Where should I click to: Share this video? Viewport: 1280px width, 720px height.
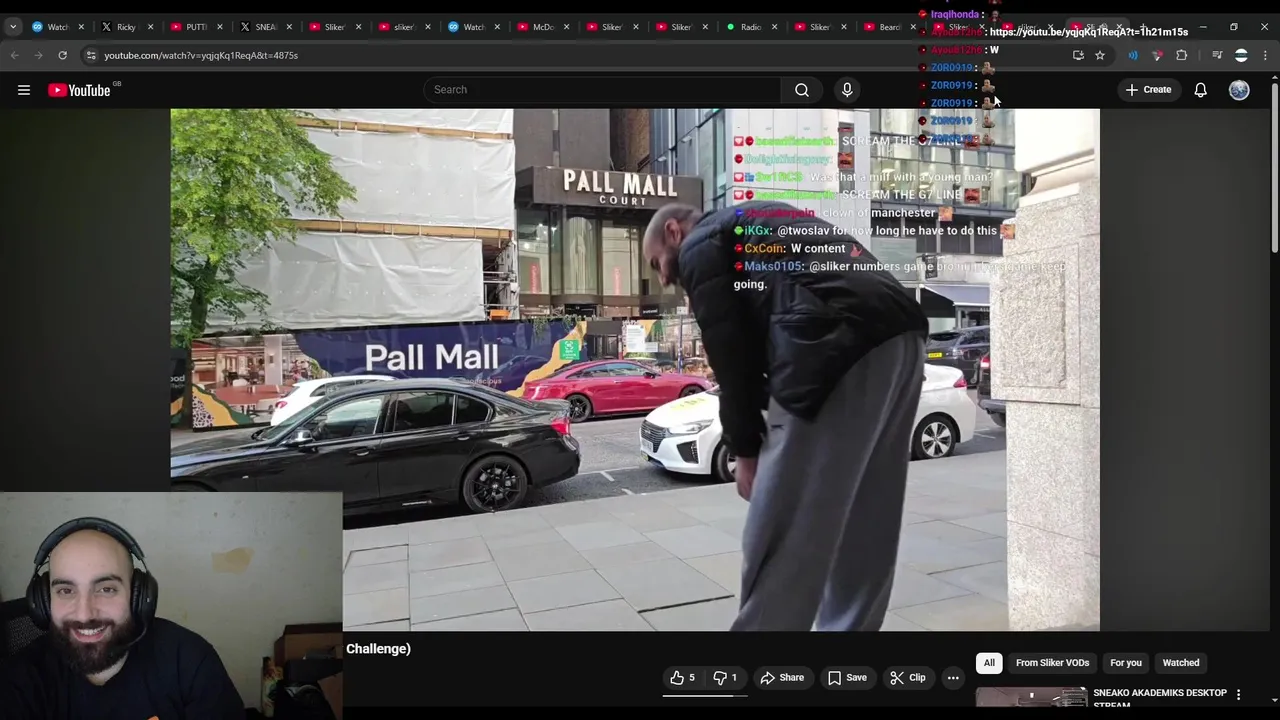[x=782, y=678]
